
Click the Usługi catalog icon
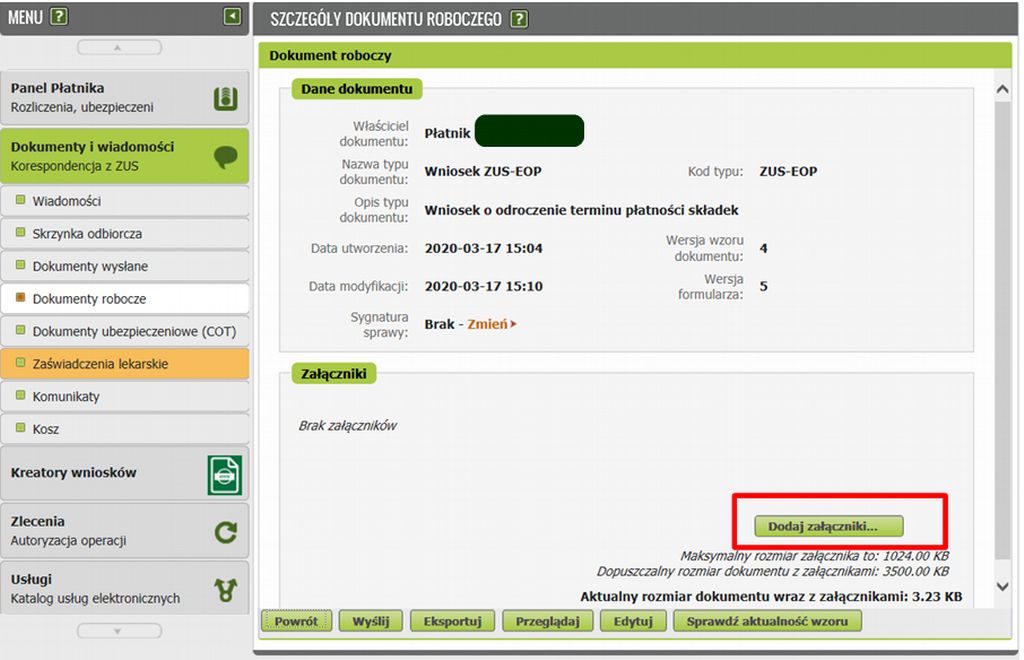point(225,590)
